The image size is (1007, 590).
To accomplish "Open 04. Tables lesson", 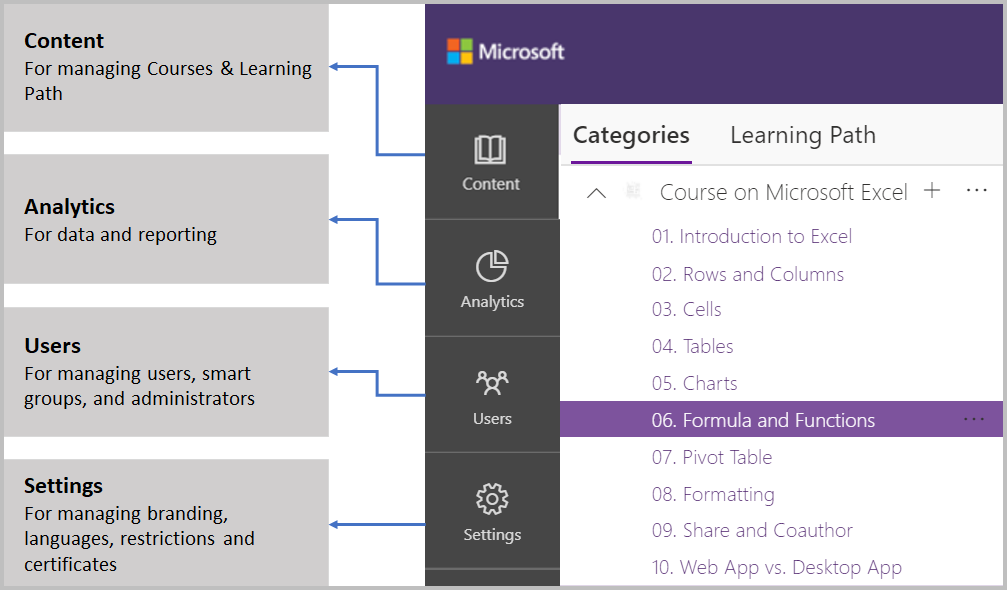I will click(x=692, y=346).
